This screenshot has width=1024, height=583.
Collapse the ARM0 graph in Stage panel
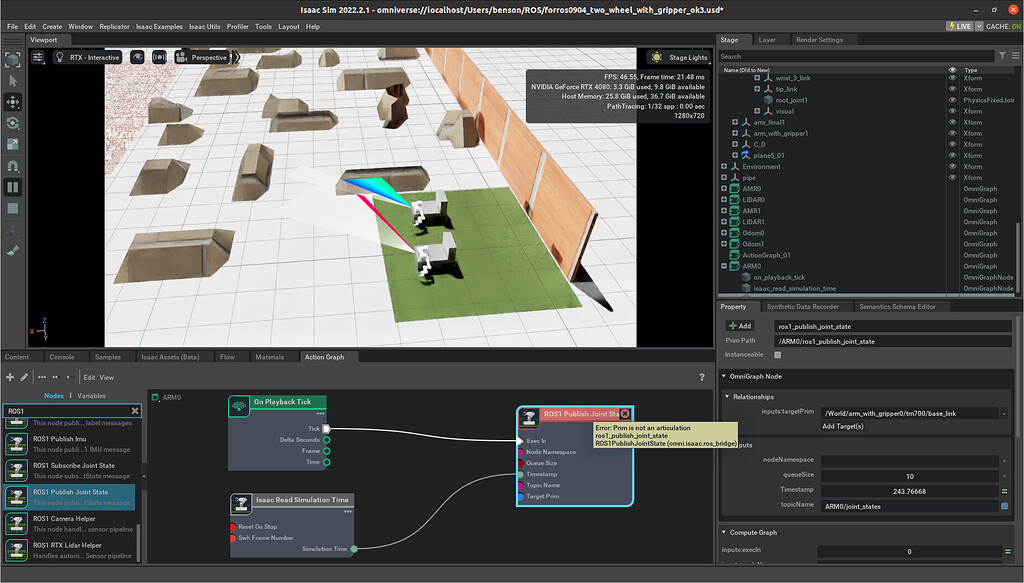[x=723, y=266]
